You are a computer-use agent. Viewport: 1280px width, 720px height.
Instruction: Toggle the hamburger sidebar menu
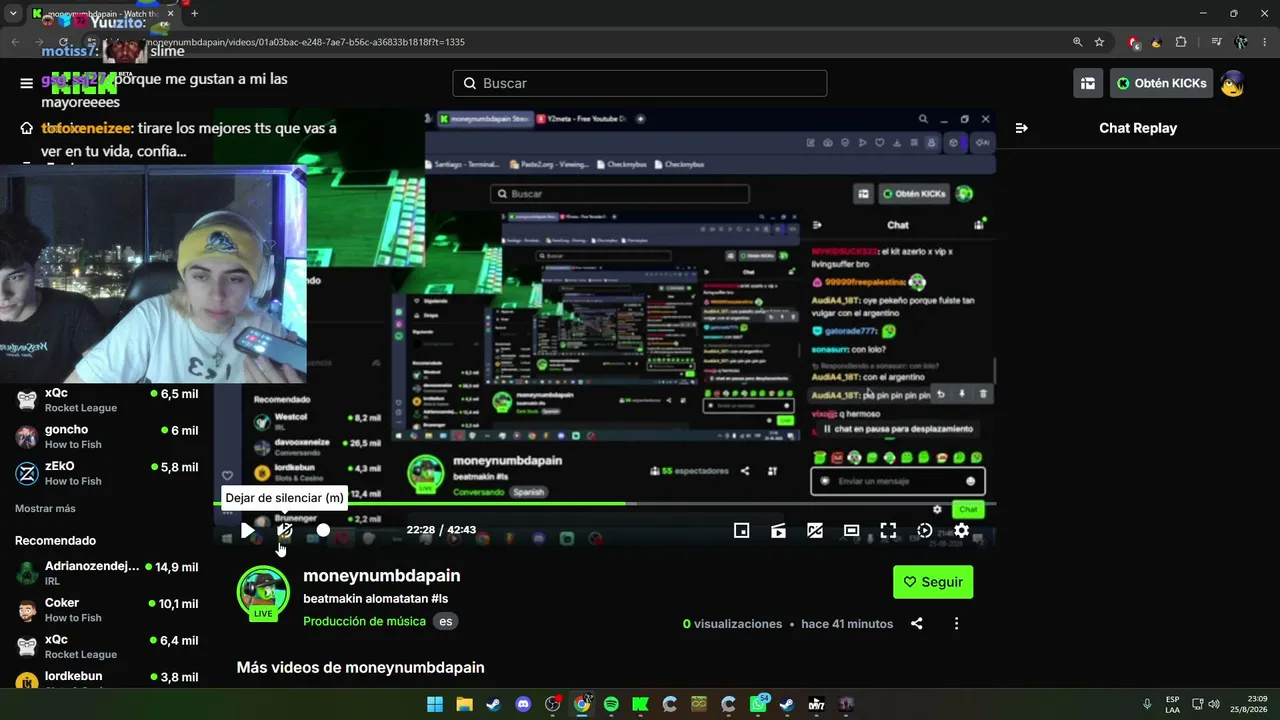27,83
